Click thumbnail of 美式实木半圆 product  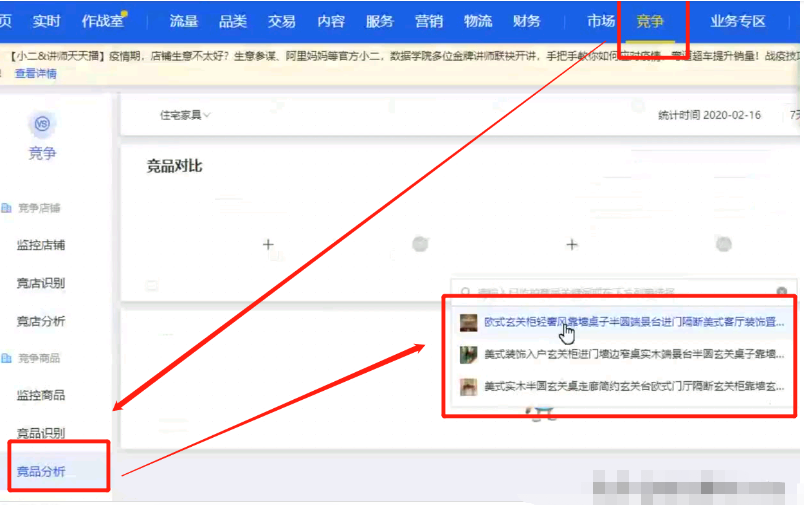(x=468, y=387)
